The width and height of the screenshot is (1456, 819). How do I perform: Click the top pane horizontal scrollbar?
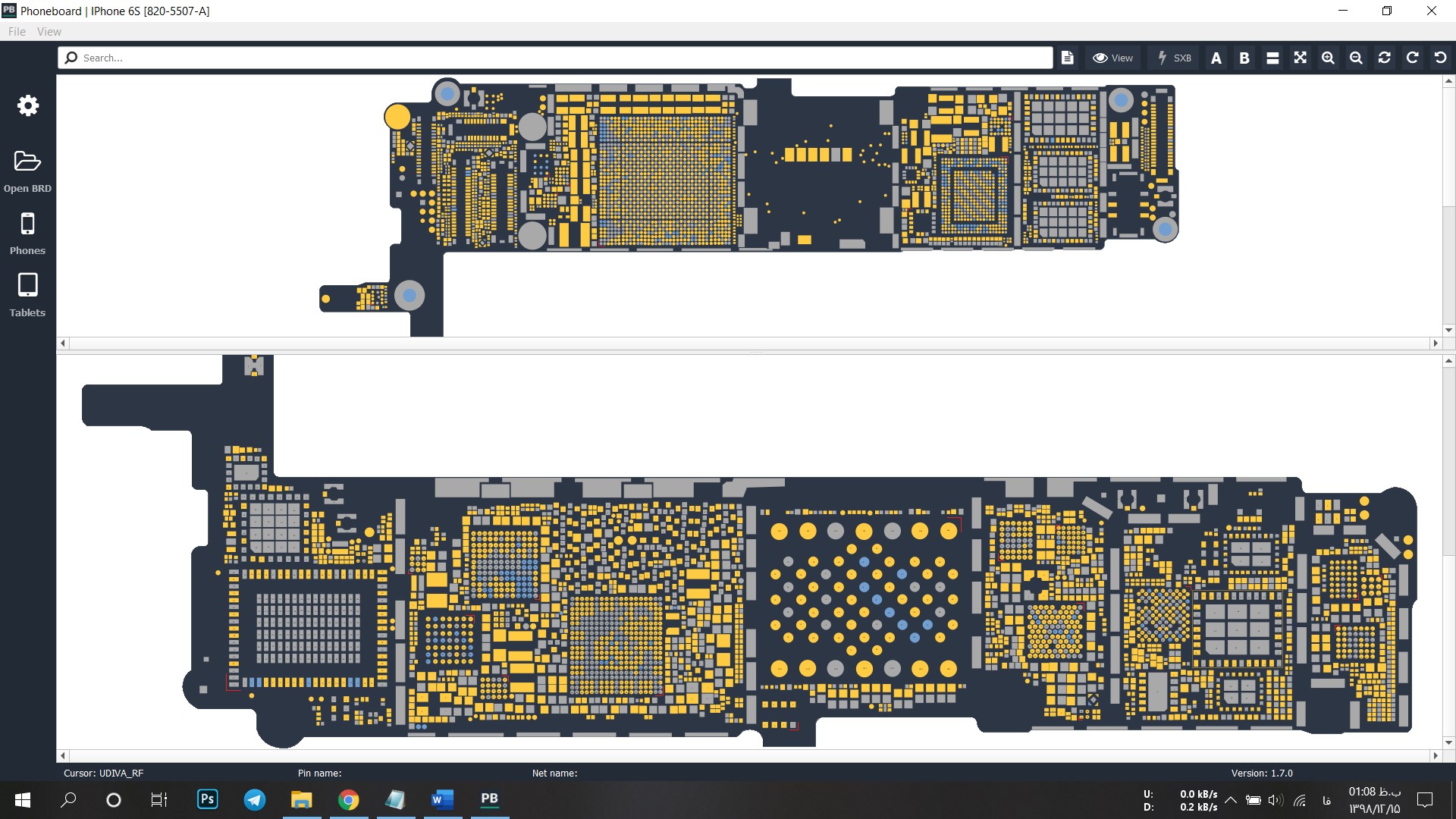(748, 344)
